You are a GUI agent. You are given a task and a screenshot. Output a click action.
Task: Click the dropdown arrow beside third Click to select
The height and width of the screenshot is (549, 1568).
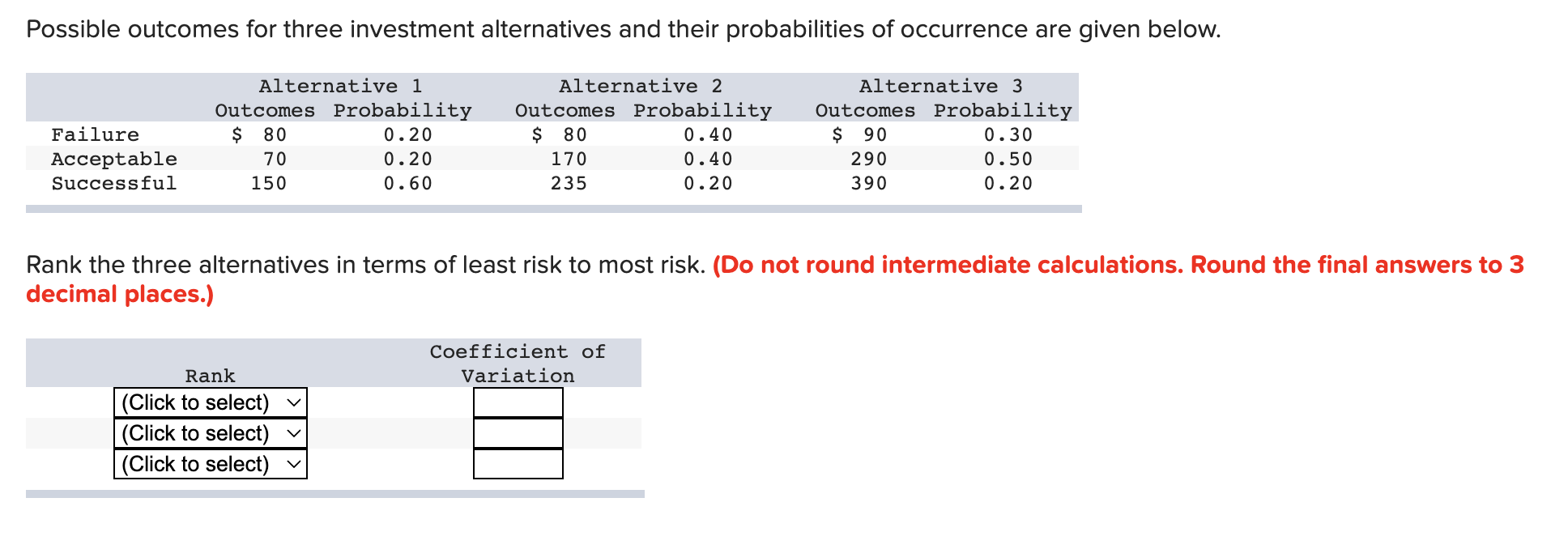(293, 463)
